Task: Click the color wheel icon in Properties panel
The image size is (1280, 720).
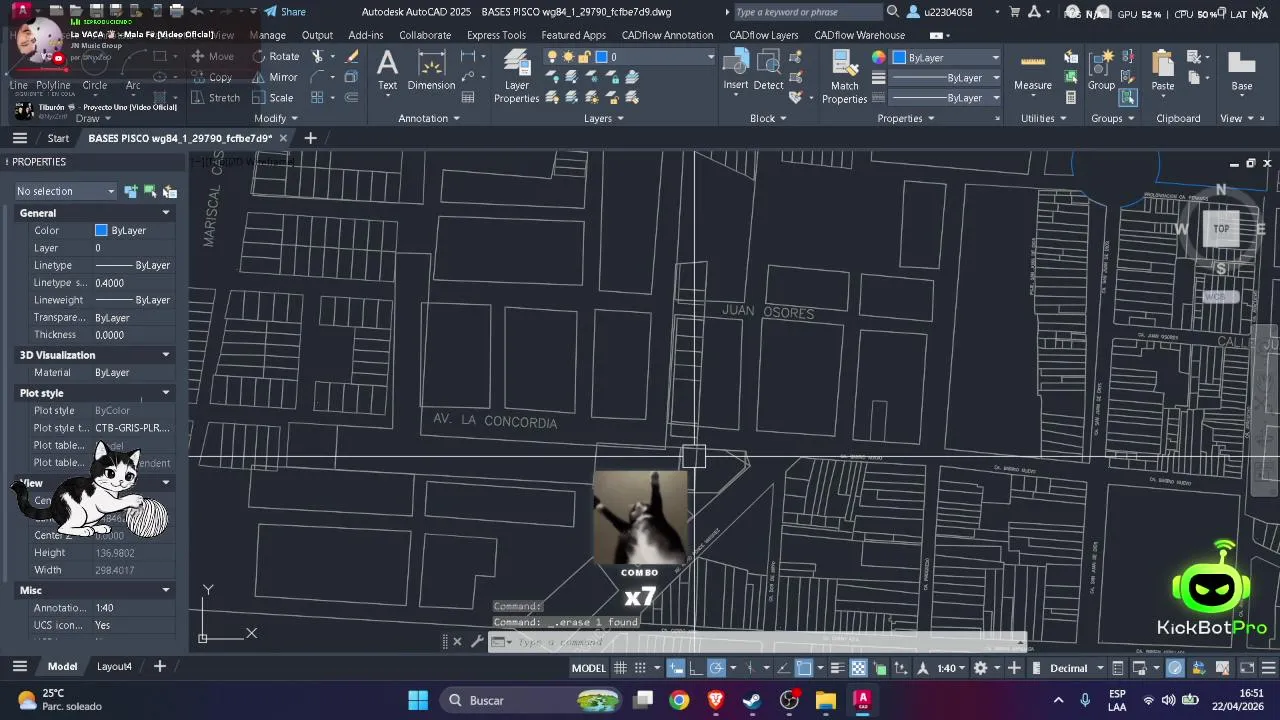Action: point(878,57)
